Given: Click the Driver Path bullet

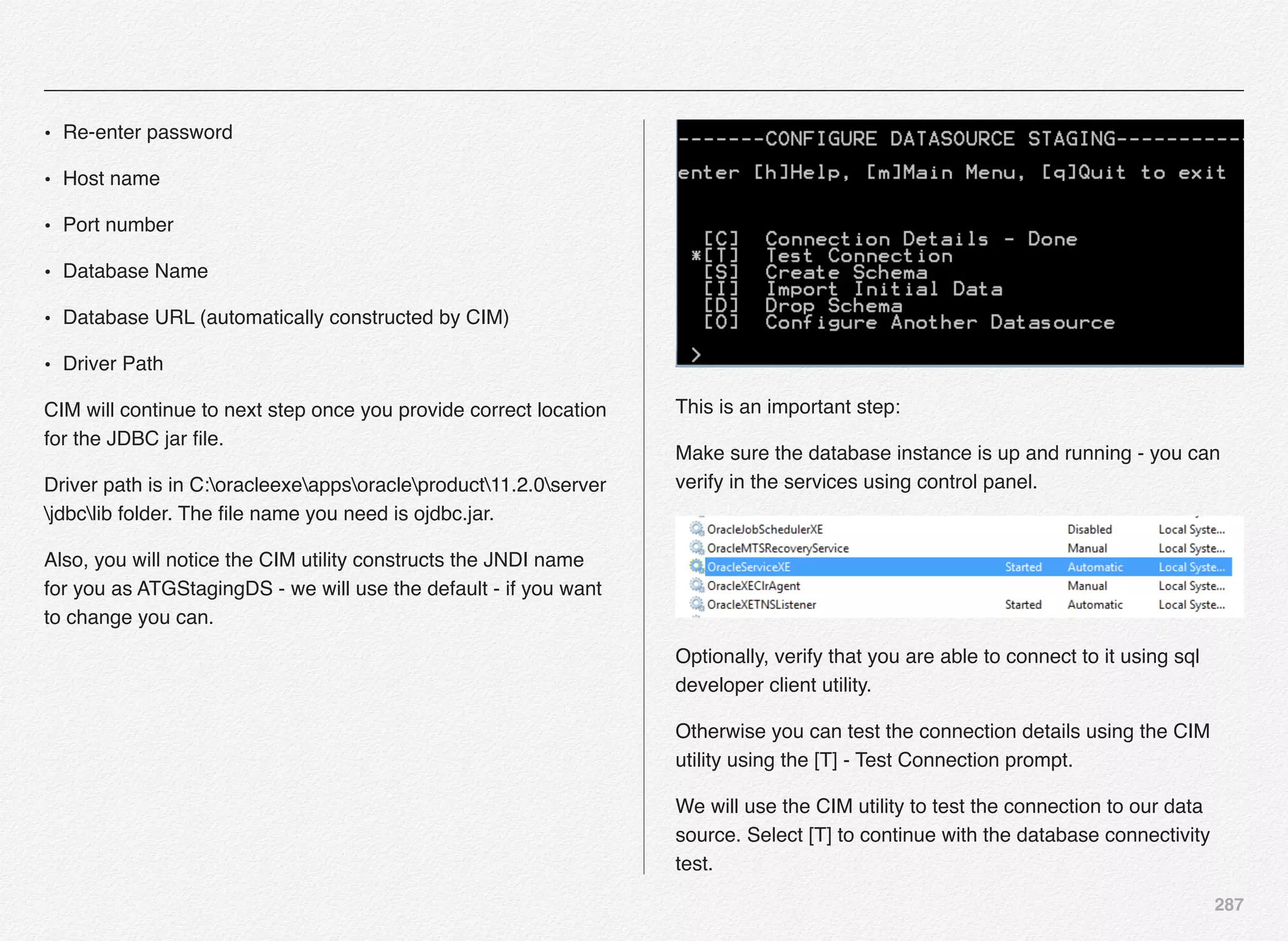Looking at the screenshot, I should 113,364.
